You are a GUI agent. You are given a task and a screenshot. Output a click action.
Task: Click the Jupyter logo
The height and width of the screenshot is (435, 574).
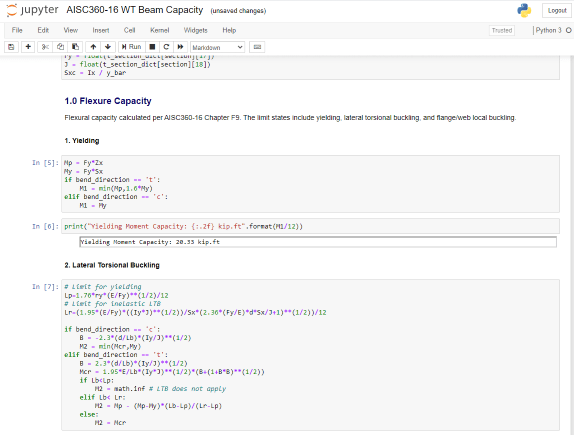point(32,10)
